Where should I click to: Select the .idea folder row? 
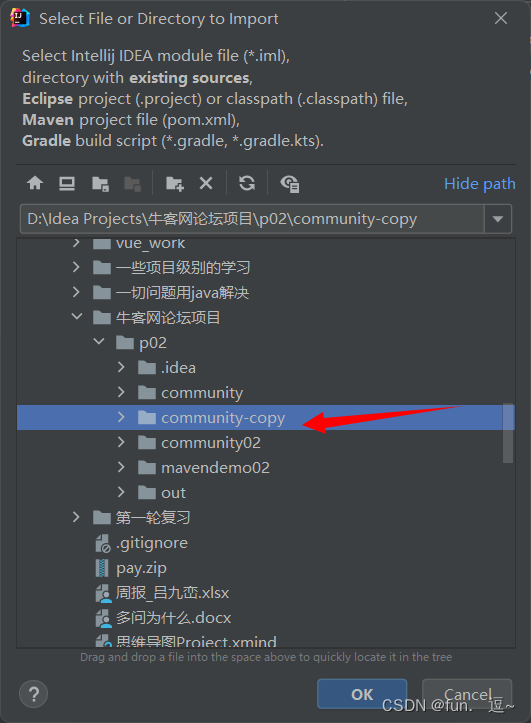(x=266, y=367)
